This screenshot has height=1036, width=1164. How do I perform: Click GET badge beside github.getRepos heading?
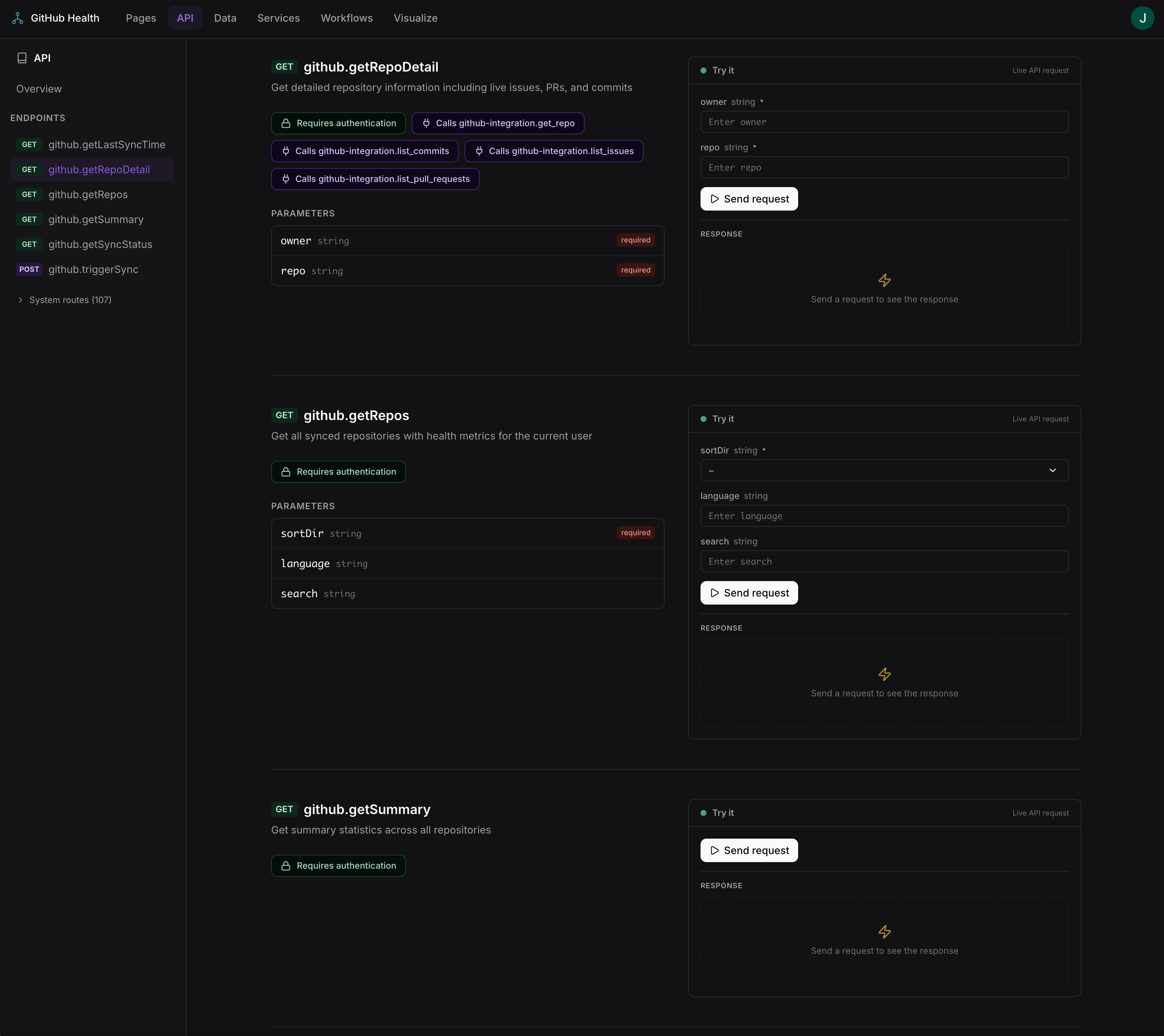click(x=284, y=416)
